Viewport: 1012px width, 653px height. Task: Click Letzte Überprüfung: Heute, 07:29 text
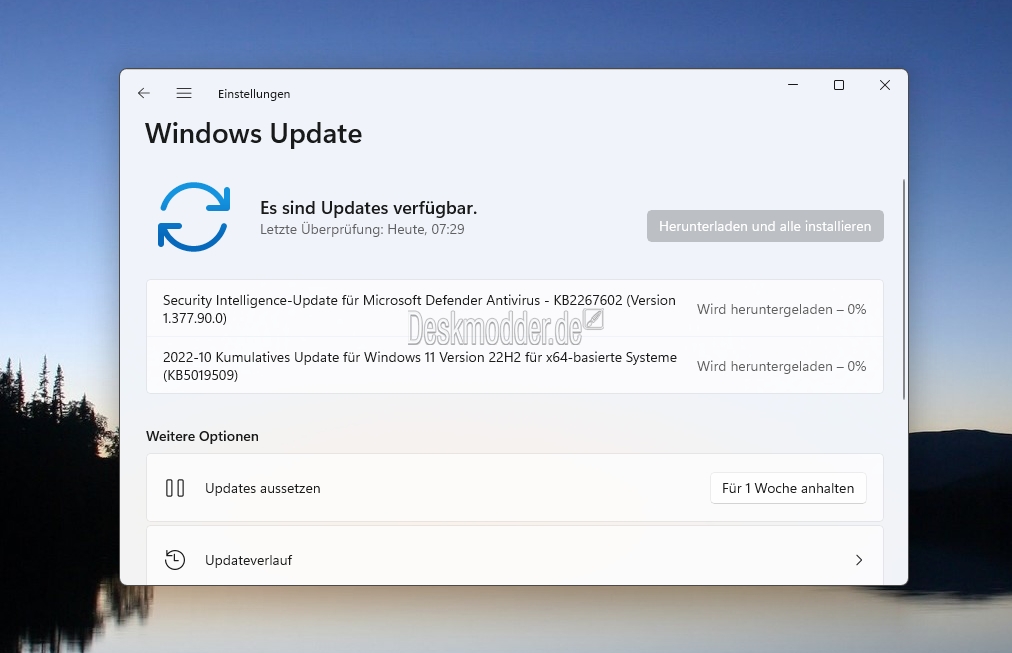pos(362,229)
